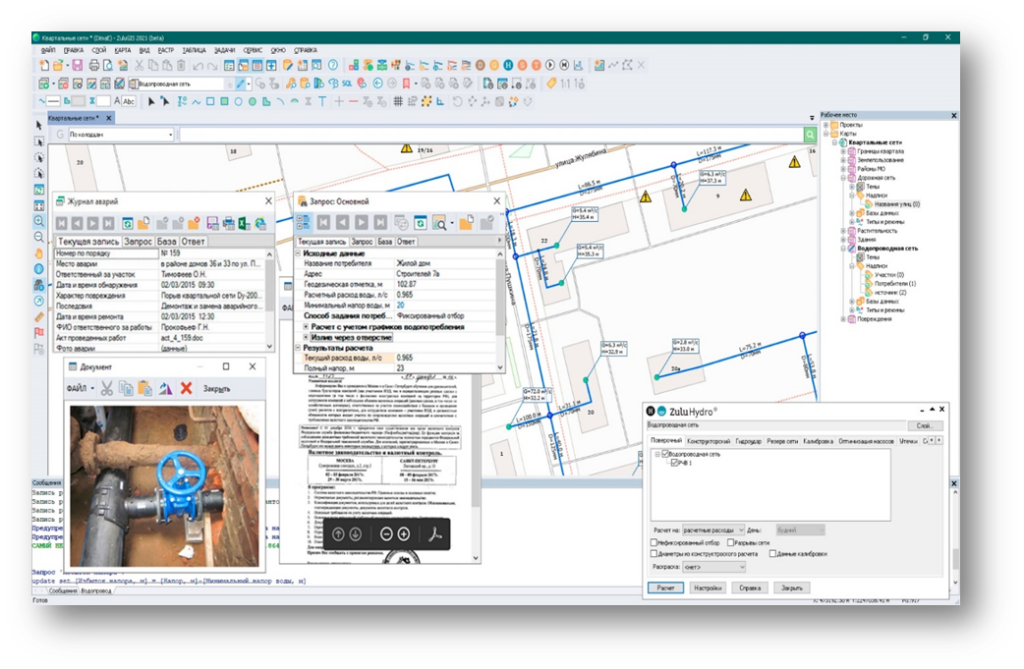Expand the Проекты node in workspace tree

(826, 124)
